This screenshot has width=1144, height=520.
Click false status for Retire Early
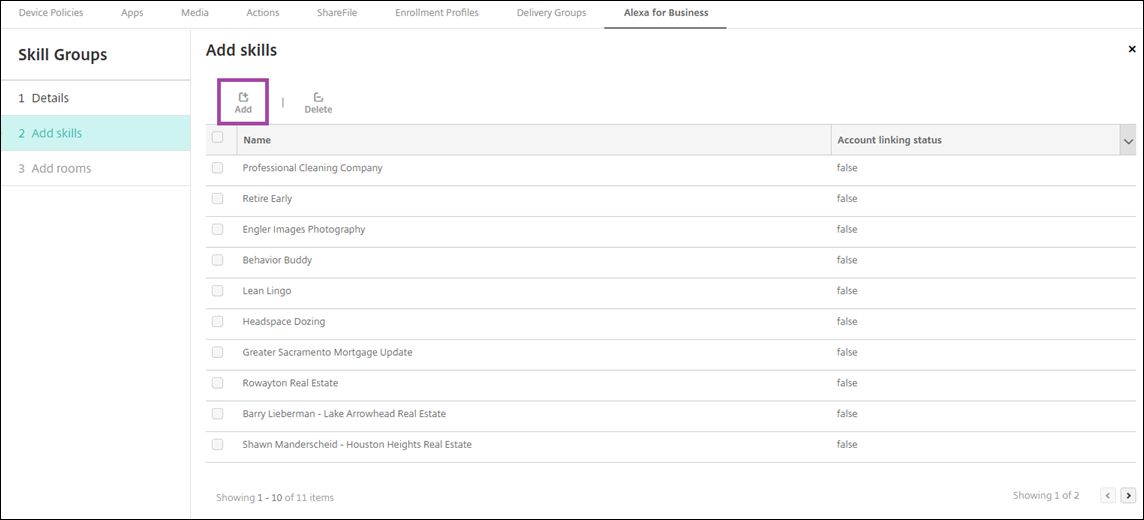[x=847, y=198]
